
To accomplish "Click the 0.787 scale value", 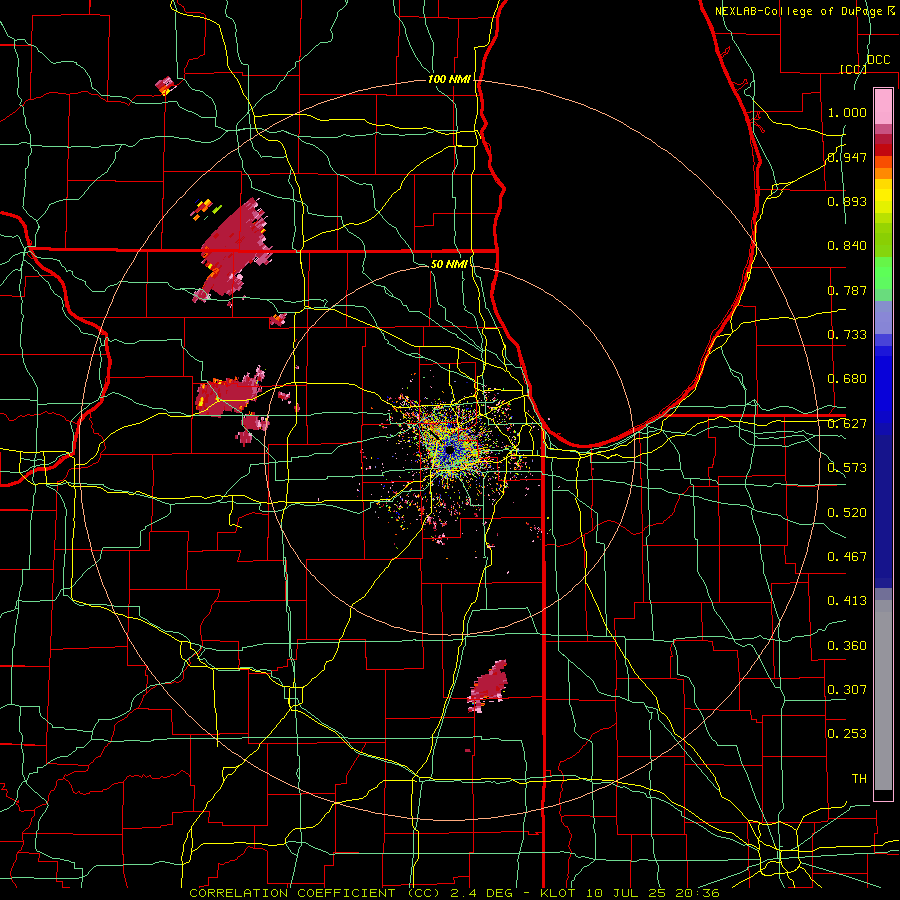I will click(x=847, y=290).
